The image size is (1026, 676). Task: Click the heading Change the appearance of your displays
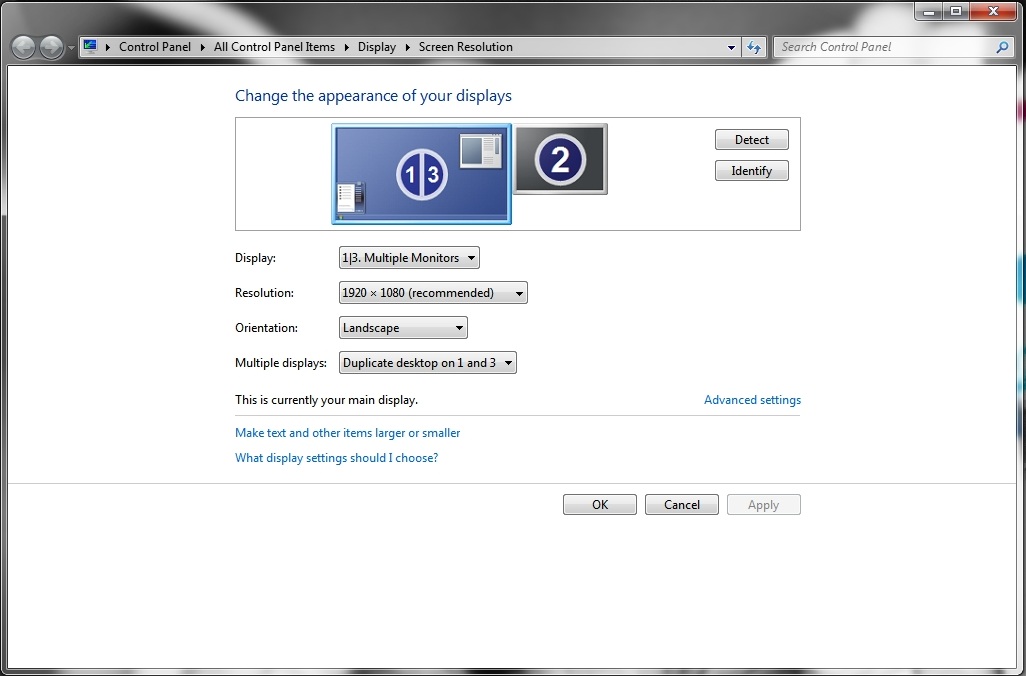click(374, 96)
